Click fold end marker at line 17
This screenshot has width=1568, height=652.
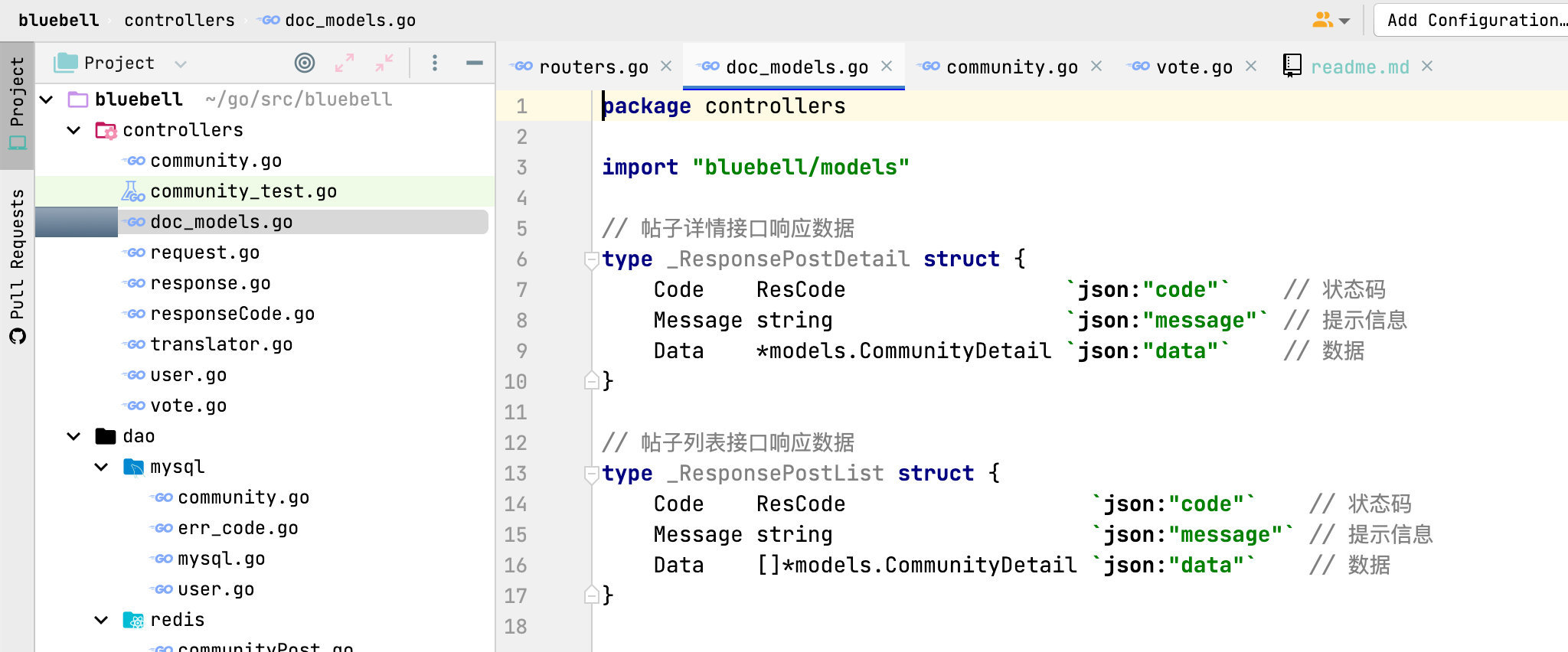point(591,594)
